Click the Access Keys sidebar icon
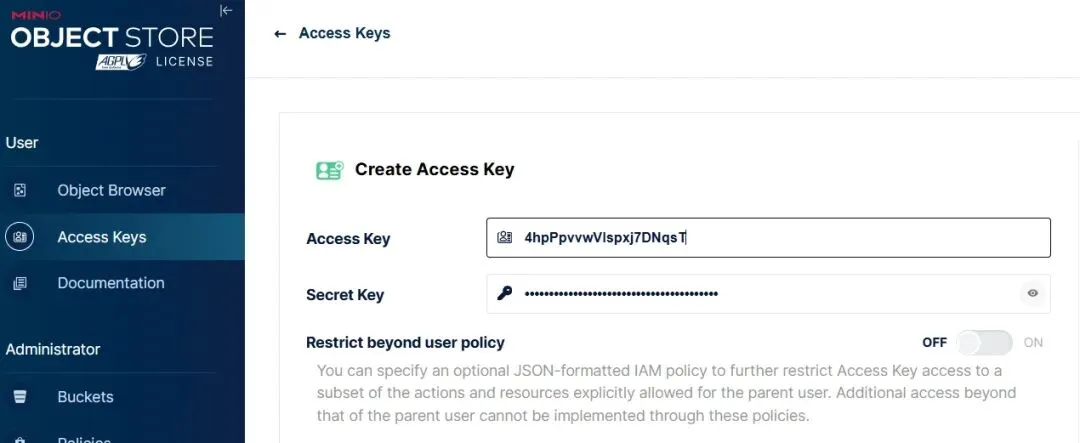The width and height of the screenshot is (1080, 443). [20, 237]
